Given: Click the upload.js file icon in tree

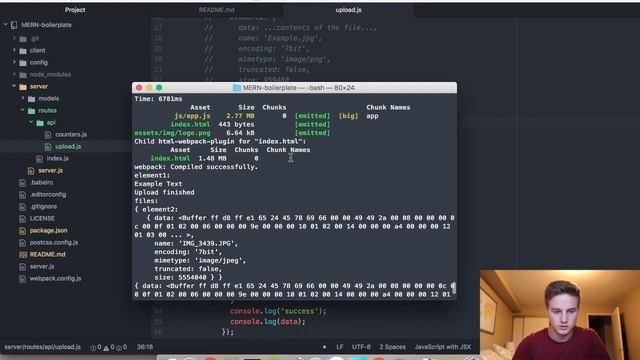Looking at the screenshot, I should [x=48, y=147].
